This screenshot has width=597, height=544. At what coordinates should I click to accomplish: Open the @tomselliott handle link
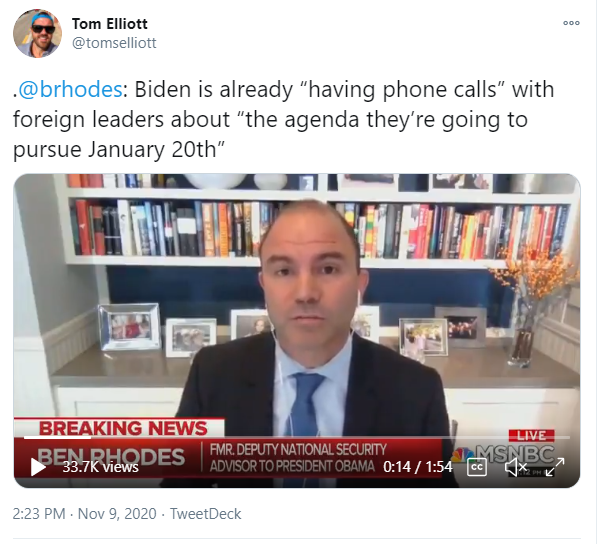click(x=114, y=43)
